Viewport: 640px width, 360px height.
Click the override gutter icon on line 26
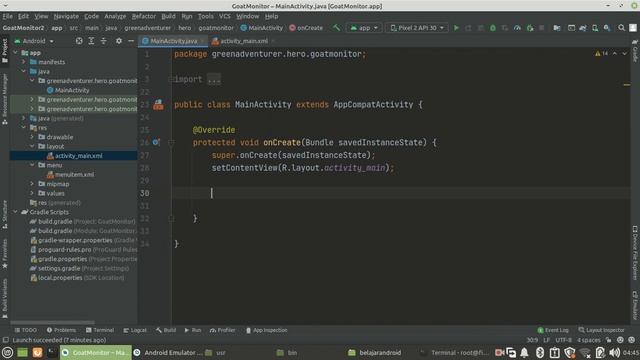[x=156, y=142]
